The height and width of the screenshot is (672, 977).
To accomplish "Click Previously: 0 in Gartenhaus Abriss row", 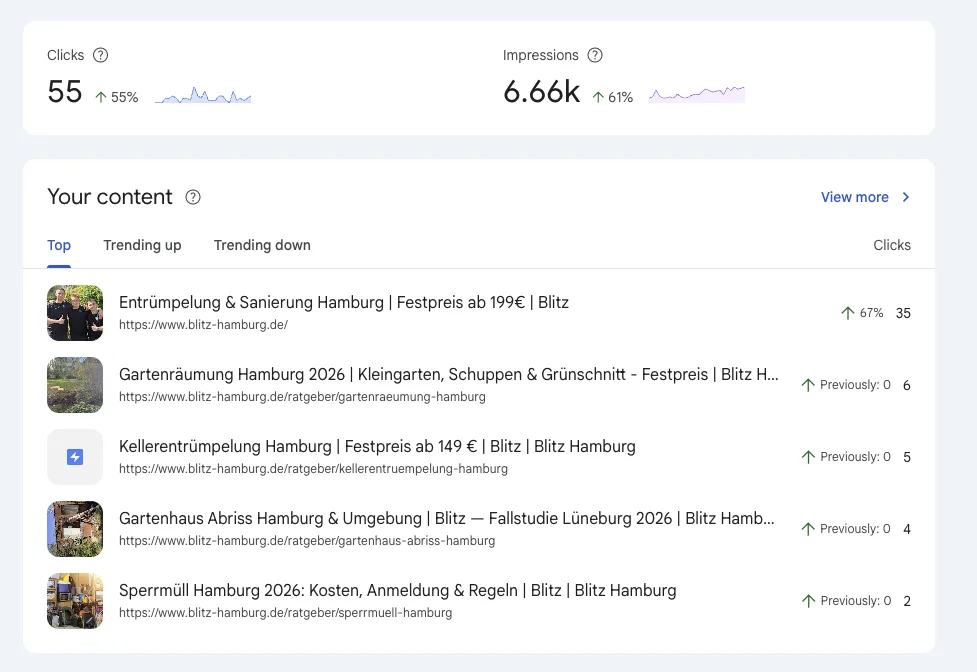I will (855, 529).
